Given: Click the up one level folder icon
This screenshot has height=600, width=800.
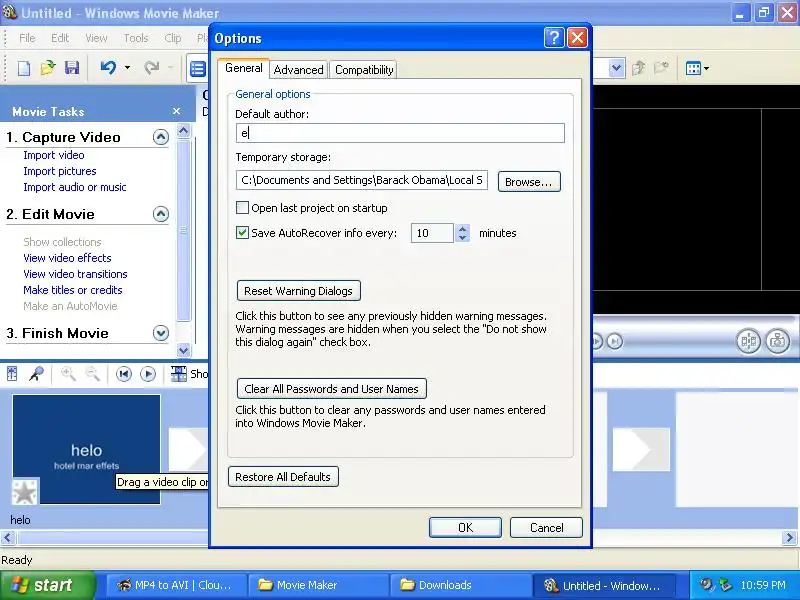Looking at the screenshot, I should [638, 68].
